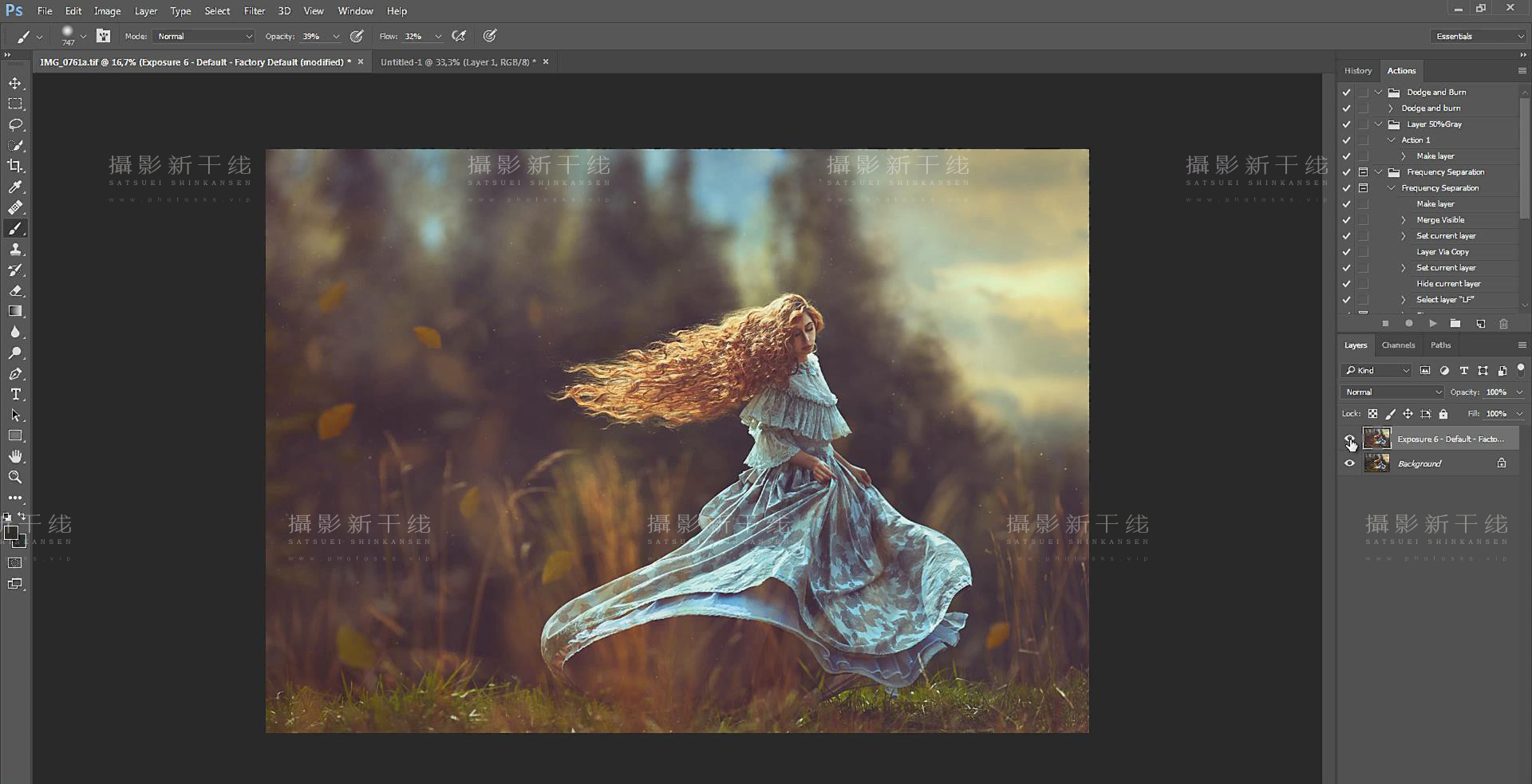The image size is (1532, 784).
Task: Open the brush settings panel icon
Action: pyautogui.click(x=103, y=36)
